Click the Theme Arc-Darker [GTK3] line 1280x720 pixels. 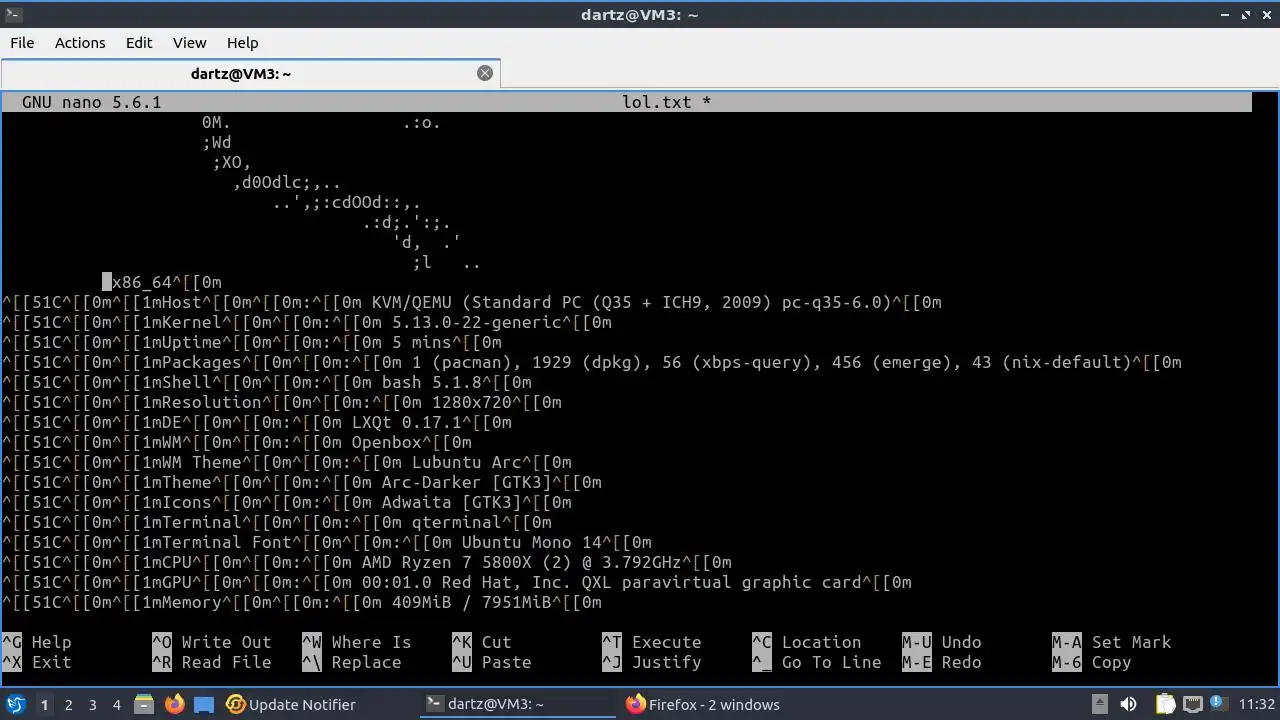302,482
